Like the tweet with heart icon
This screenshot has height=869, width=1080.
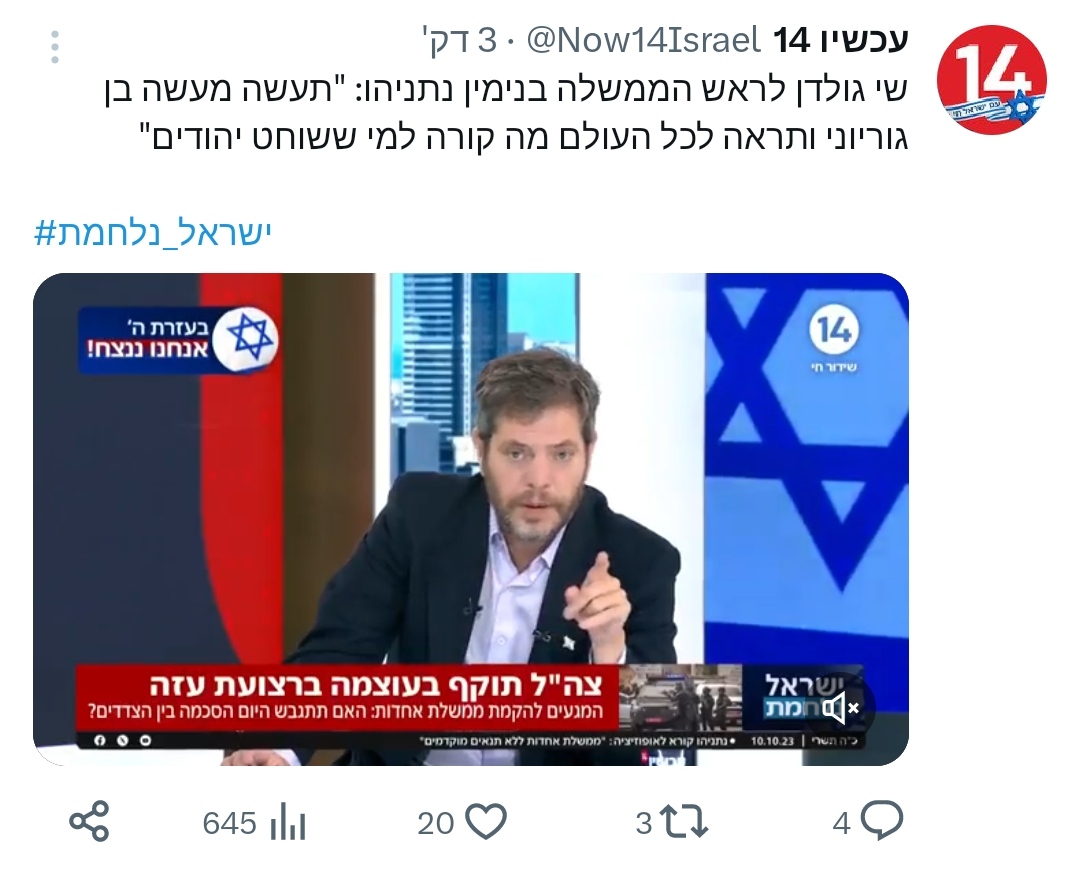pyautogui.click(x=486, y=821)
